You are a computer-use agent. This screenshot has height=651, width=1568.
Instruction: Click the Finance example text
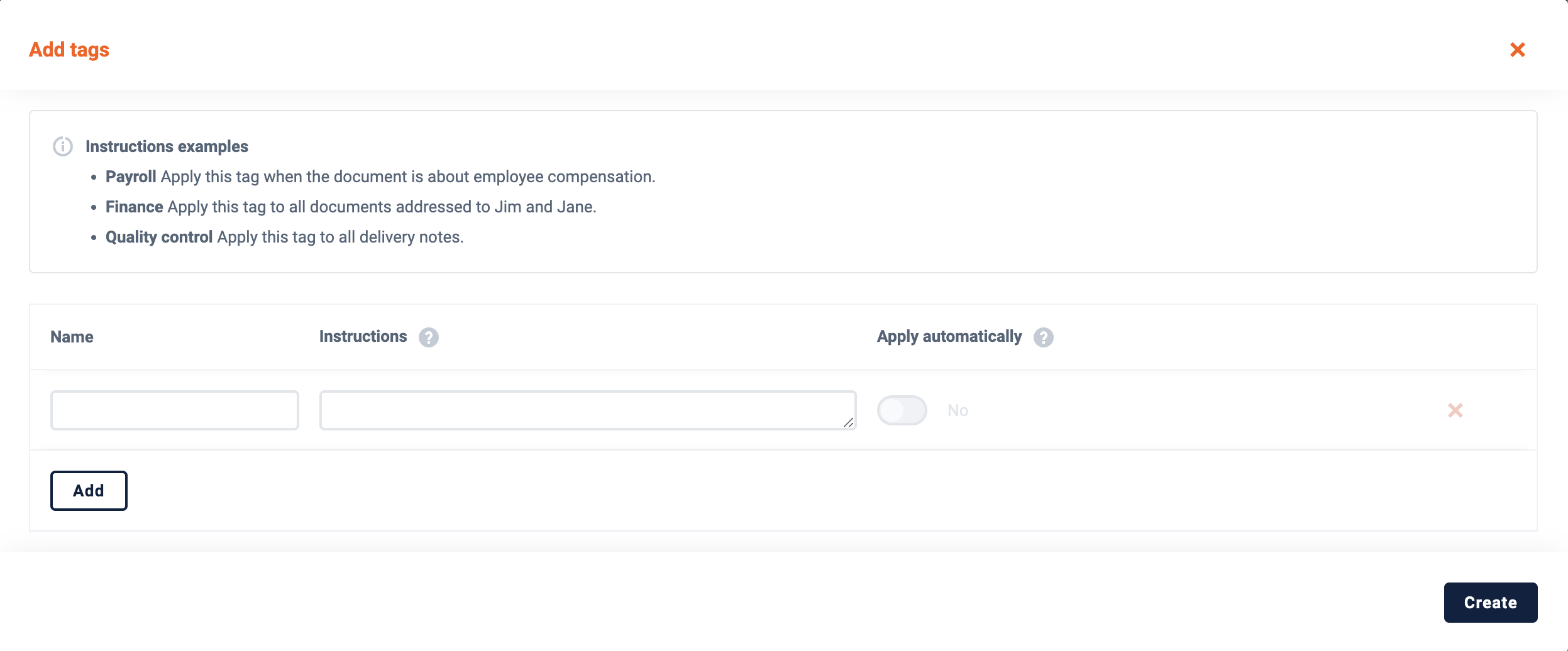[351, 207]
